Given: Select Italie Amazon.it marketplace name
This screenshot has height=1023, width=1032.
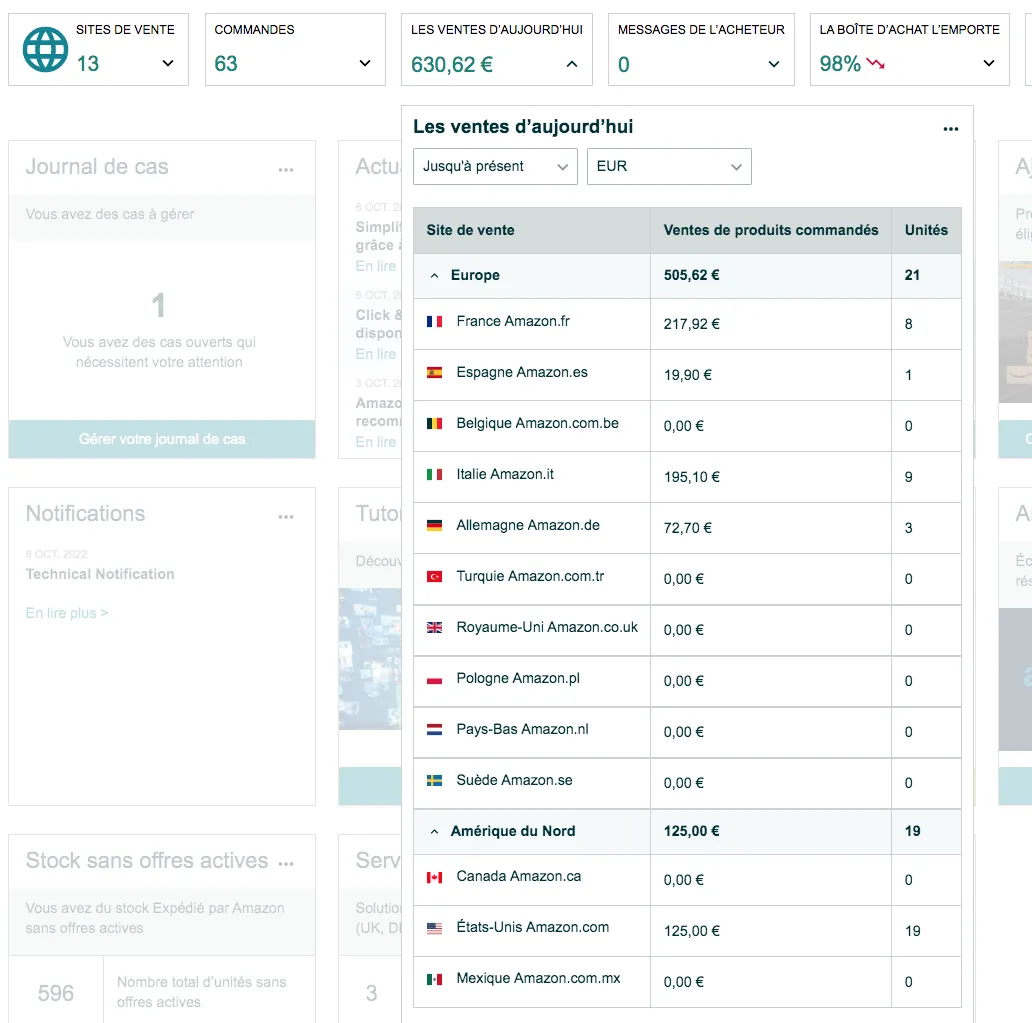Looking at the screenshot, I should tap(505, 474).
